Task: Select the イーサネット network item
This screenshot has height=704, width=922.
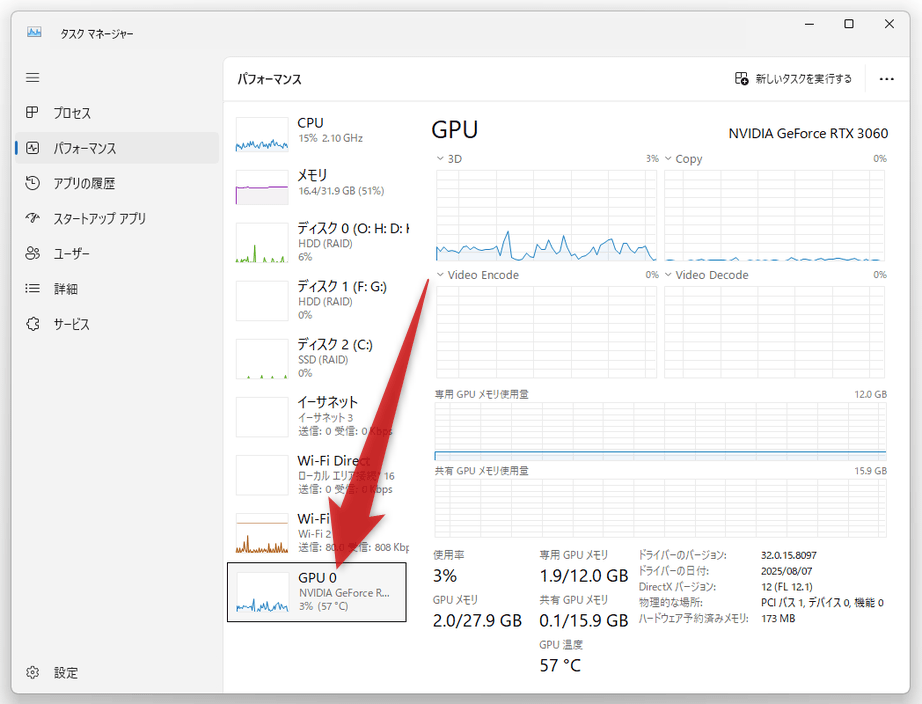Action: tap(315, 415)
